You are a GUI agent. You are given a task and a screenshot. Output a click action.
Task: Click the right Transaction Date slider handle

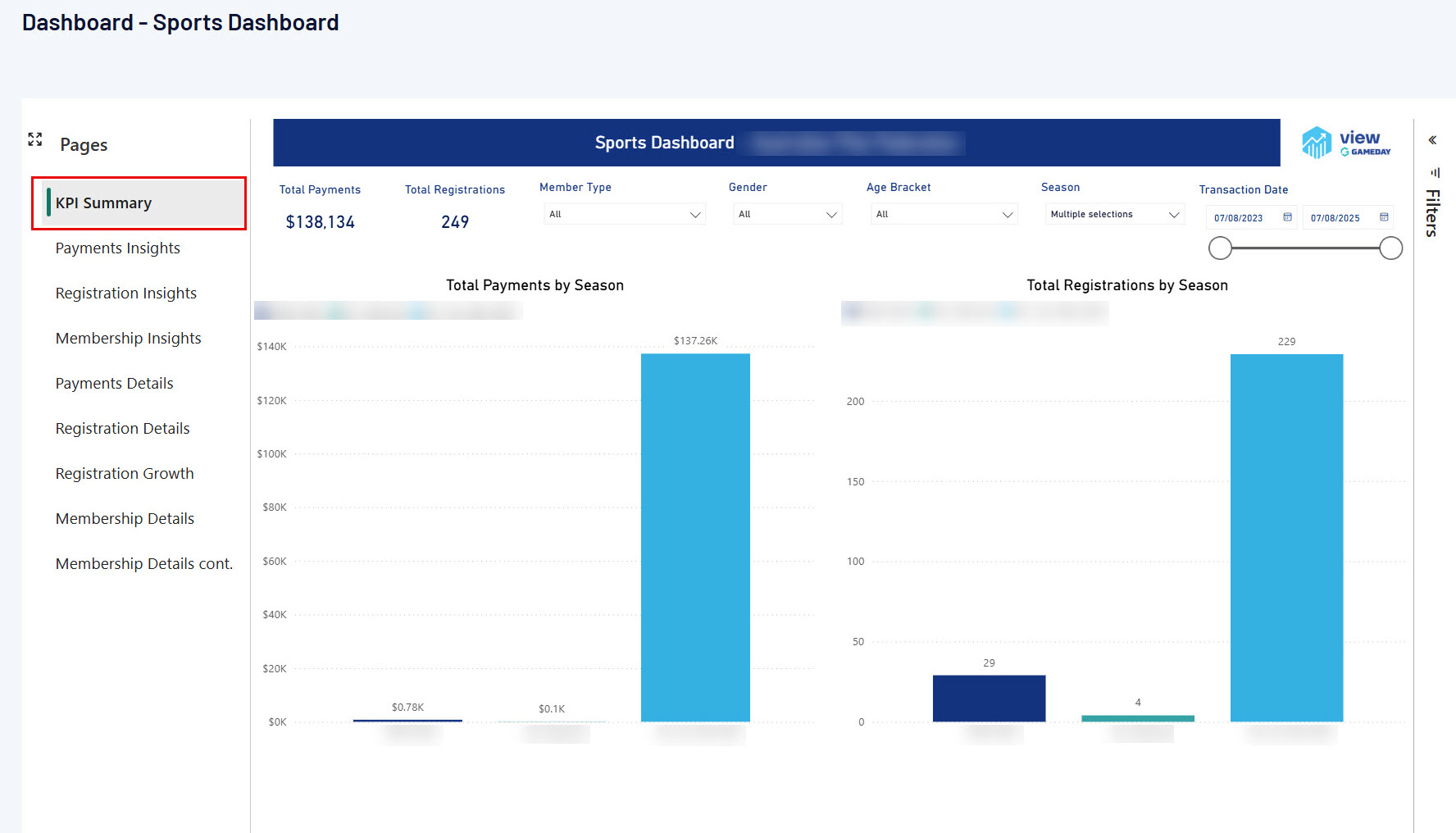(1390, 248)
